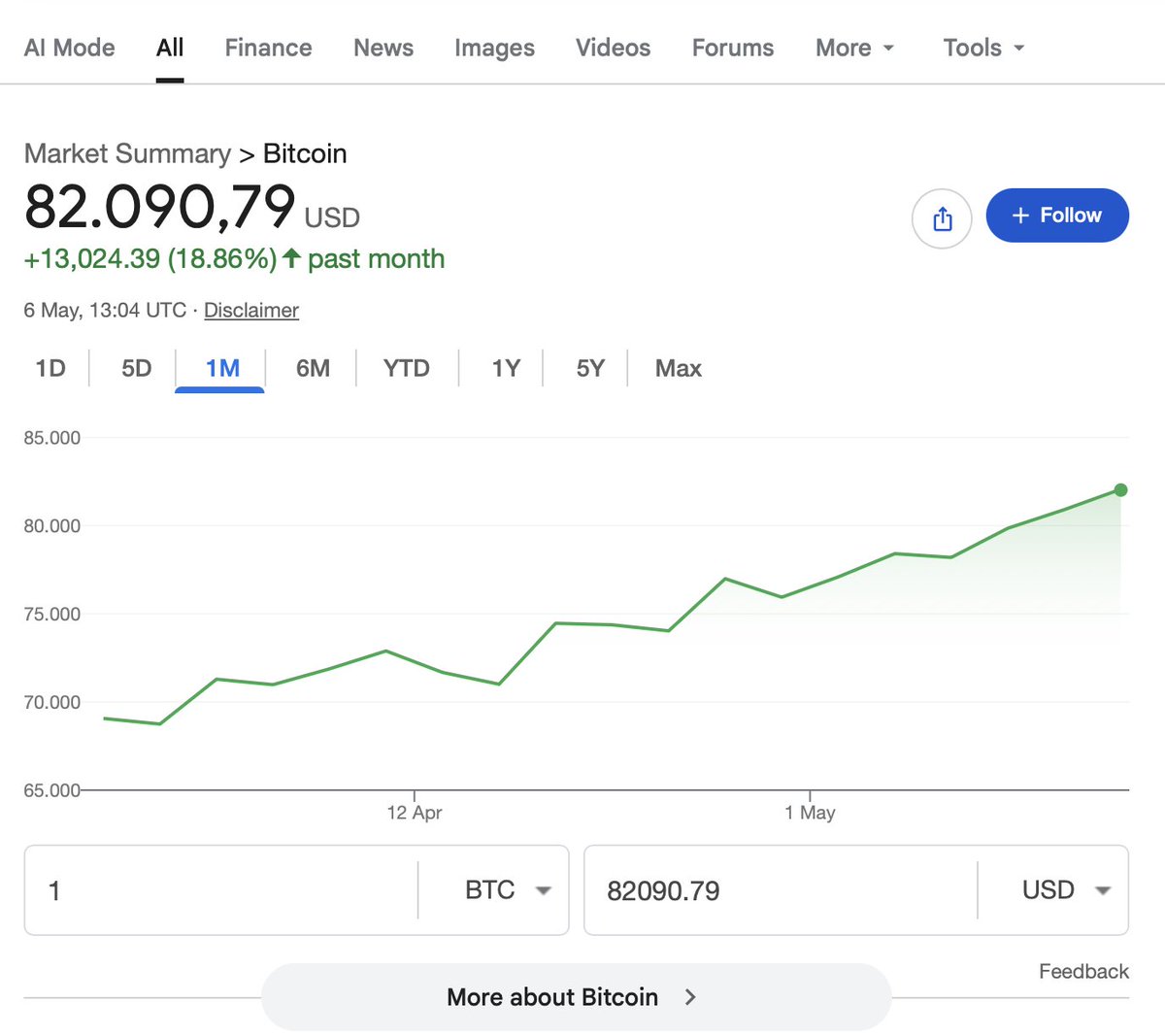Viewport: 1165px width, 1036px height.
Task: Show the Max chart range
Action: [x=678, y=368]
